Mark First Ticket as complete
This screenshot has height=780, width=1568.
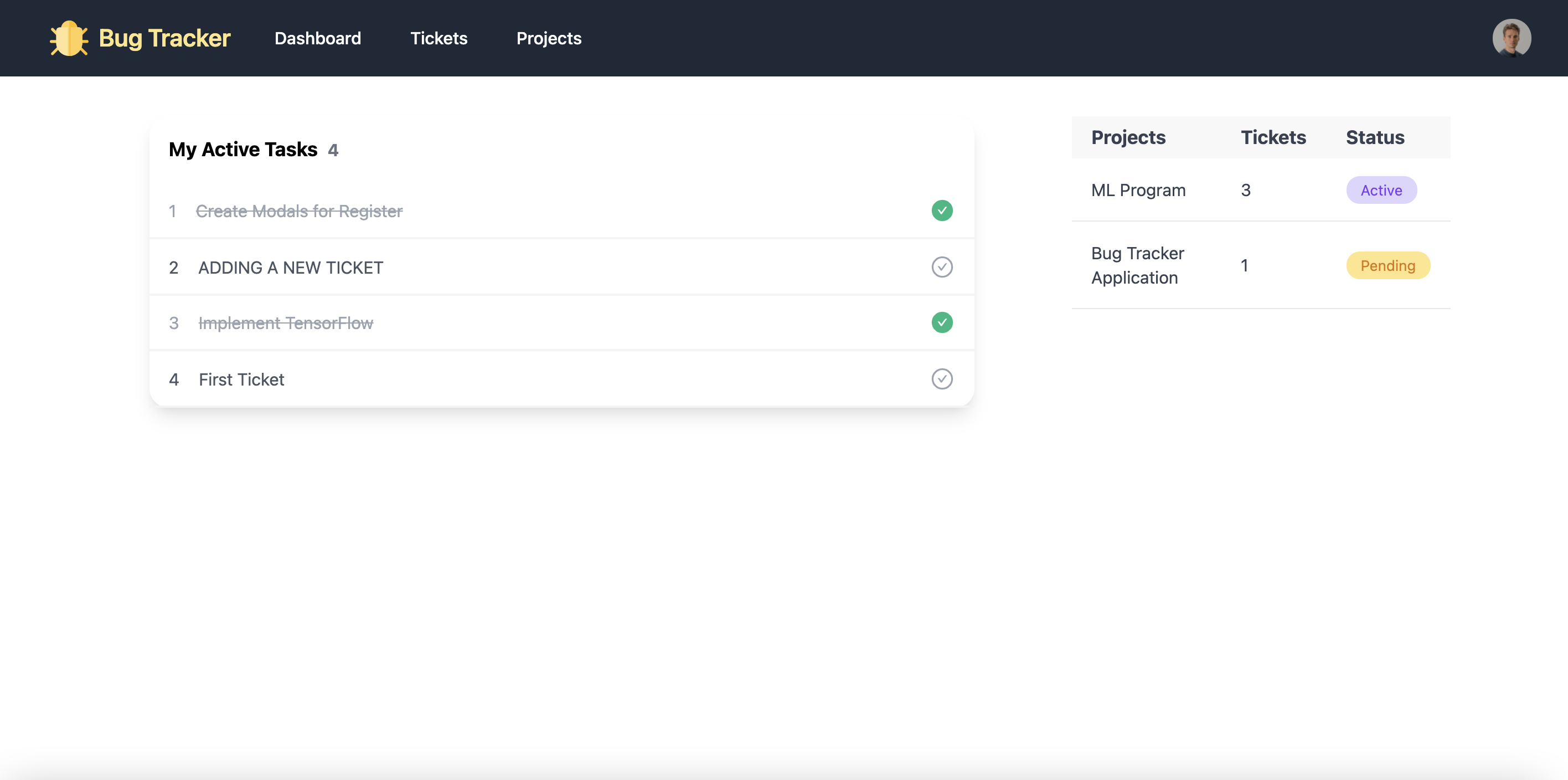click(942, 379)
